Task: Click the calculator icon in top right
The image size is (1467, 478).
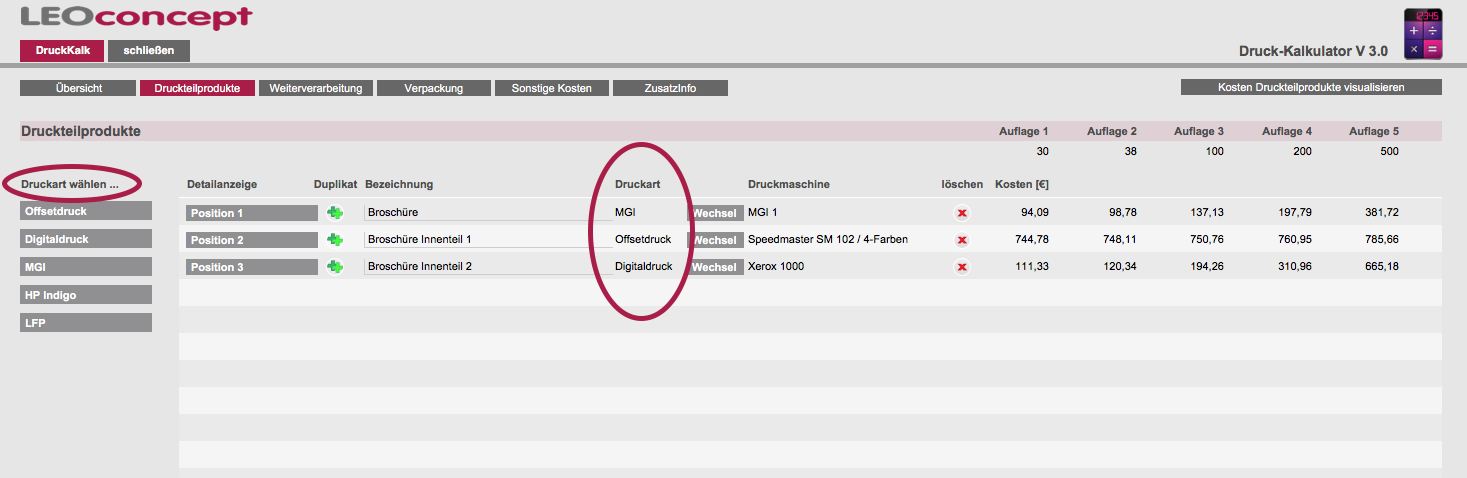Action: click(1423, 34)
